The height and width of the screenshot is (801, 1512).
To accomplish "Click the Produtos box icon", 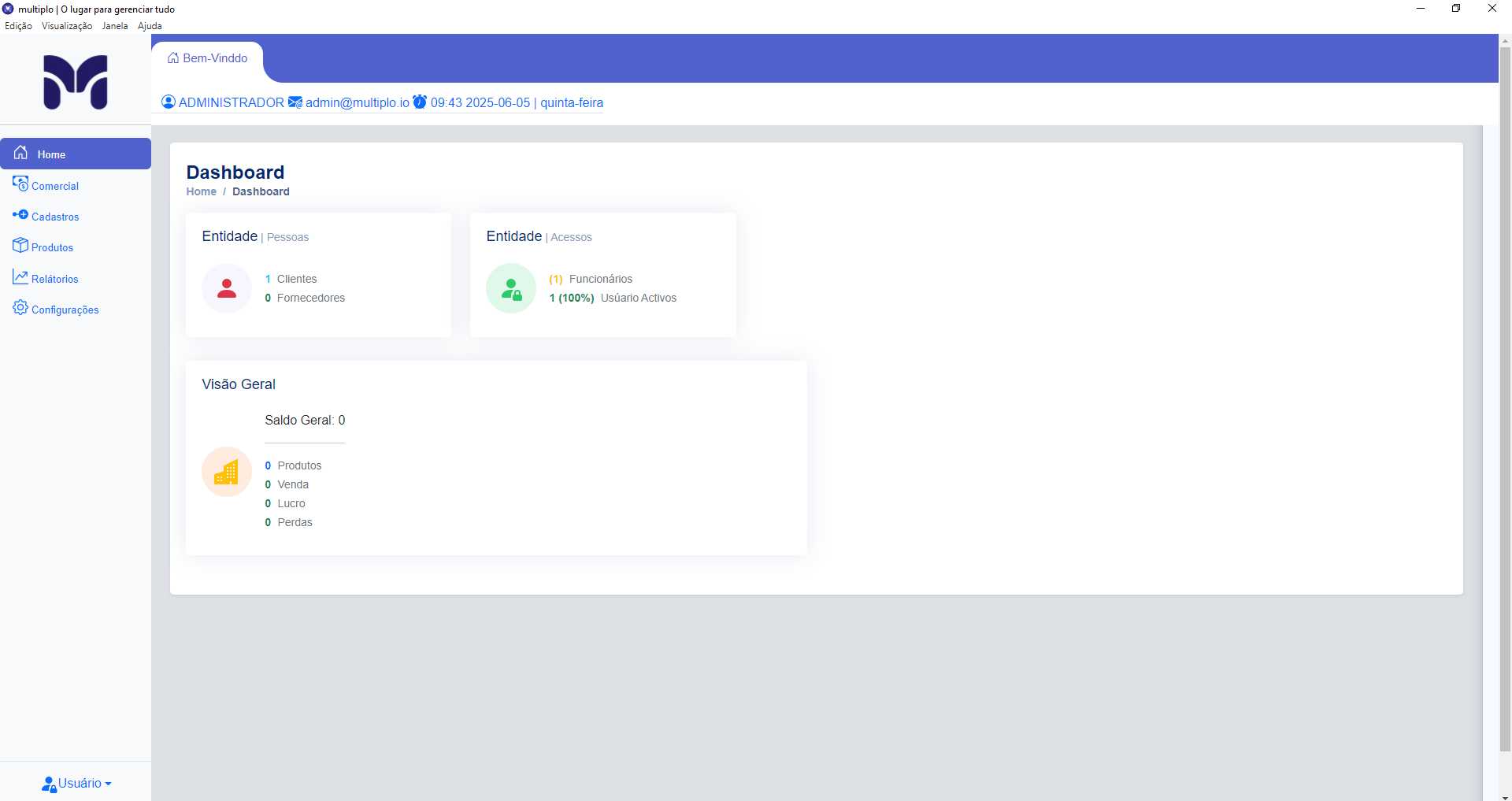I will (x=20, y=245).
